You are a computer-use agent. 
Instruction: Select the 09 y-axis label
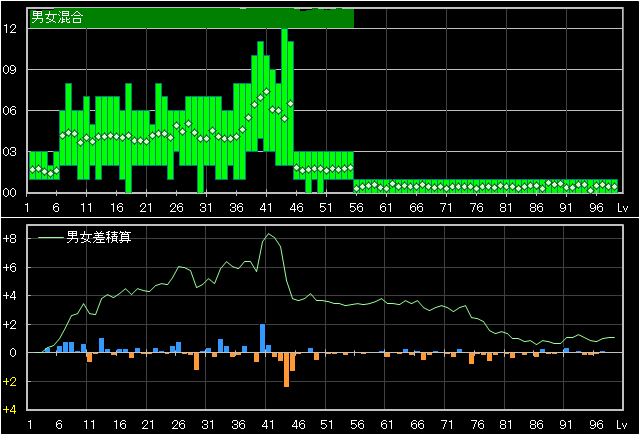(9, 69)
